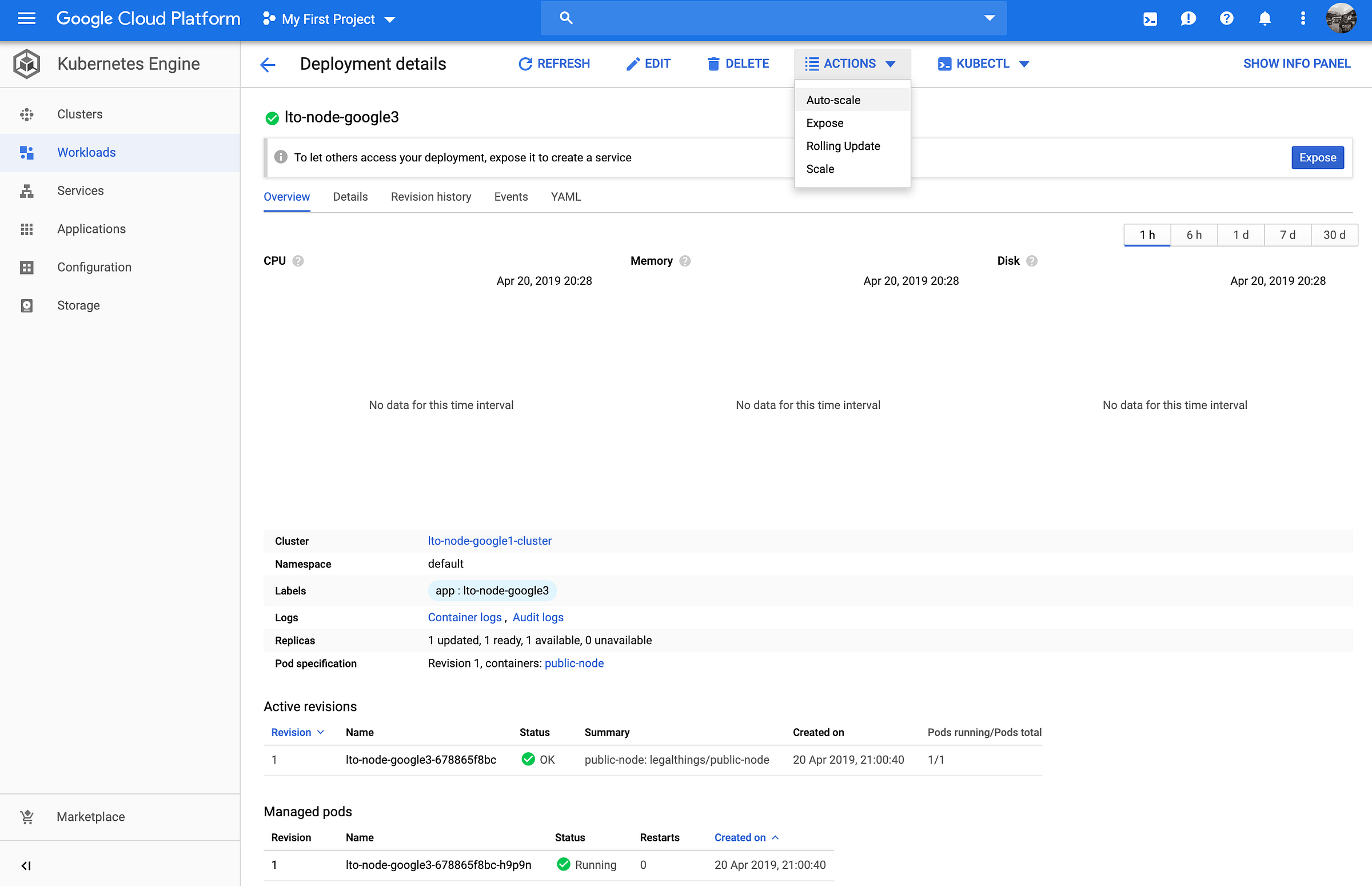Choose the 30 d time interval
This screenshot has width=1372, height=886.
(1334, 235)
